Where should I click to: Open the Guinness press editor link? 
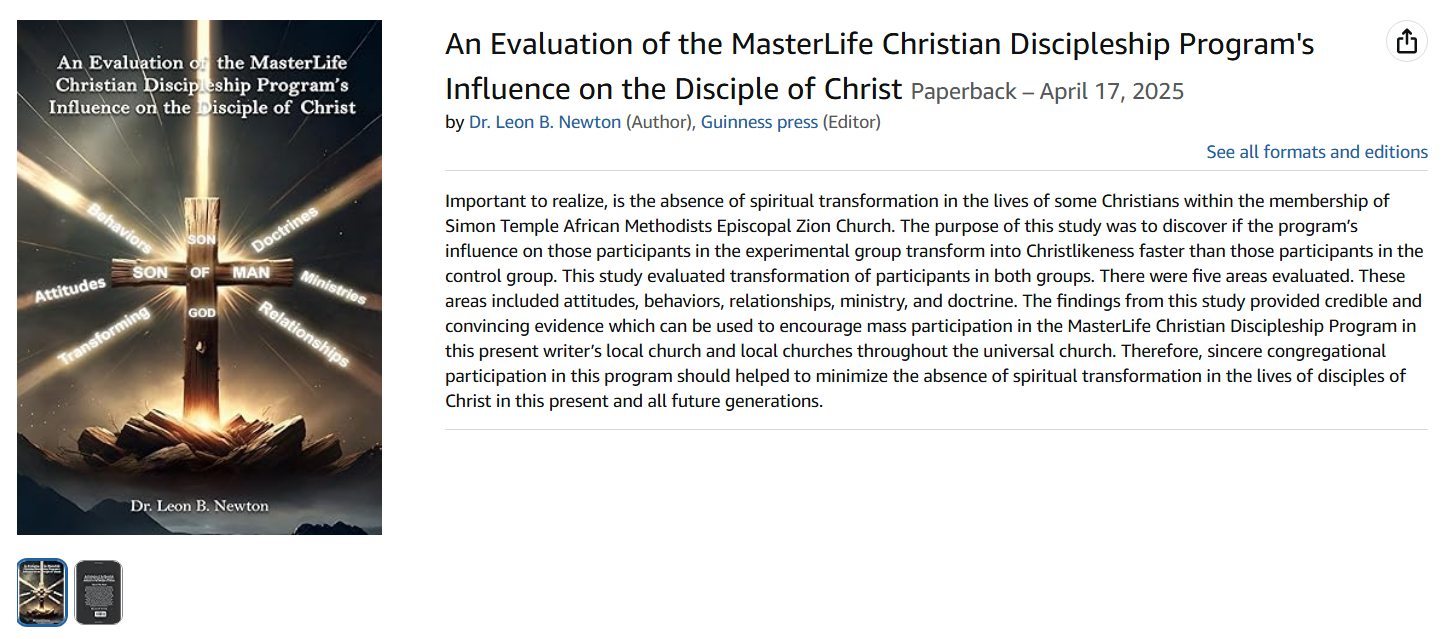[759, 122]
